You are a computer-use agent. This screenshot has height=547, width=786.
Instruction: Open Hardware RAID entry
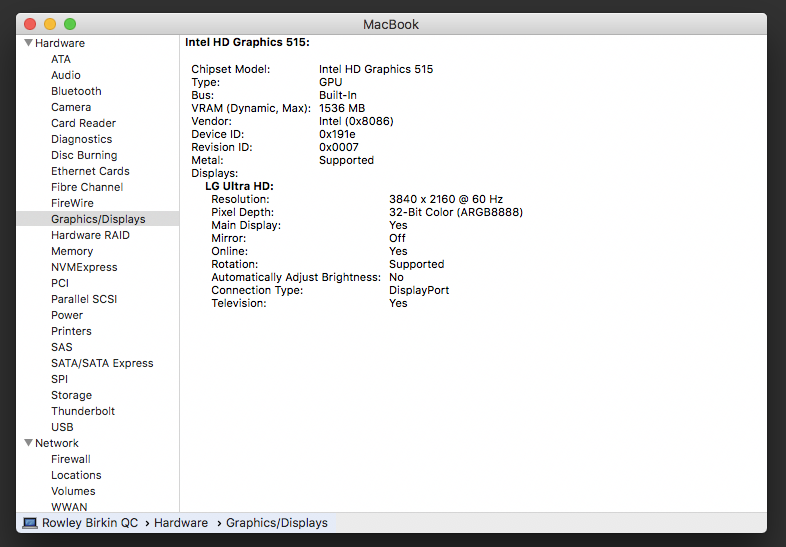coord(90,235)
